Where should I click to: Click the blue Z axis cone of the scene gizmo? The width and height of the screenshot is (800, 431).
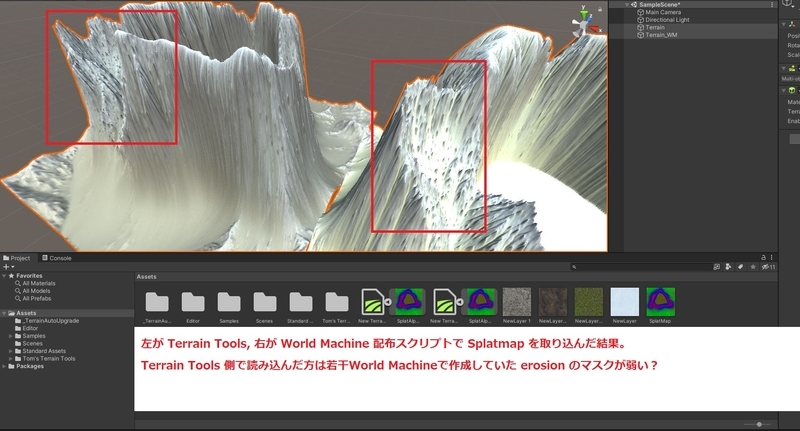click(590, 18)
